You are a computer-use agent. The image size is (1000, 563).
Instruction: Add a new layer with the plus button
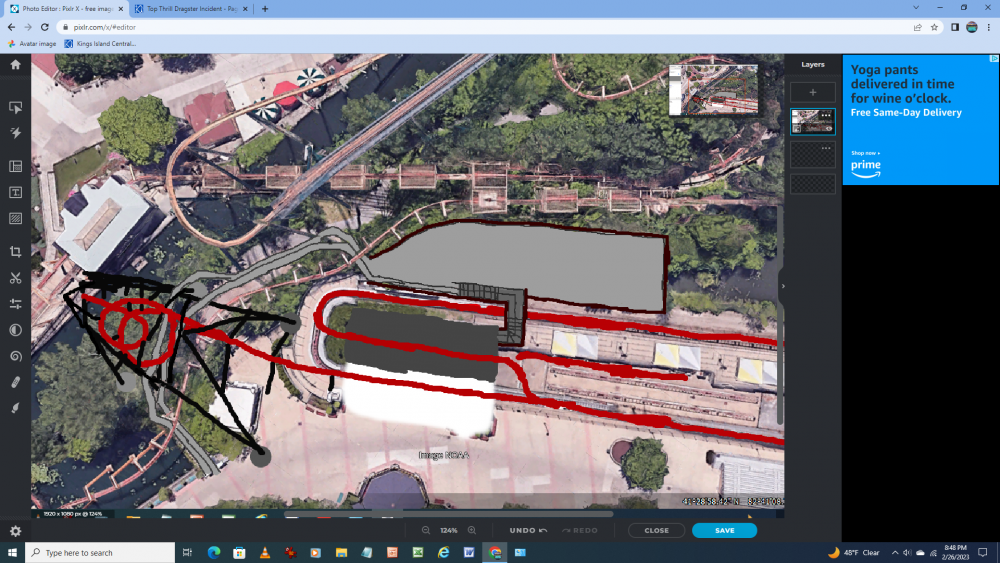(812, 92)
